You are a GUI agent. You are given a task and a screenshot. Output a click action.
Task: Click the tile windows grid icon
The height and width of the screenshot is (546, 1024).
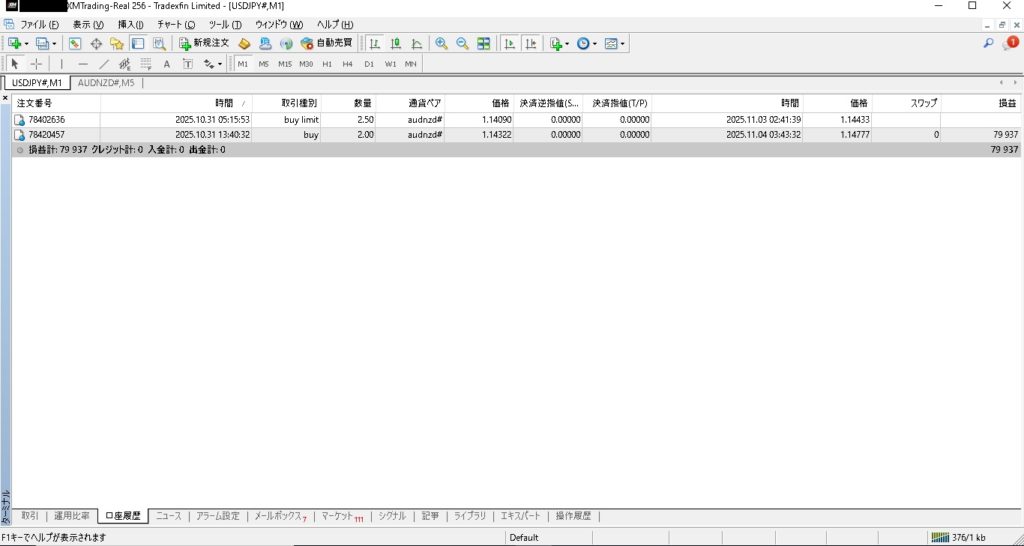click(484, 43)
